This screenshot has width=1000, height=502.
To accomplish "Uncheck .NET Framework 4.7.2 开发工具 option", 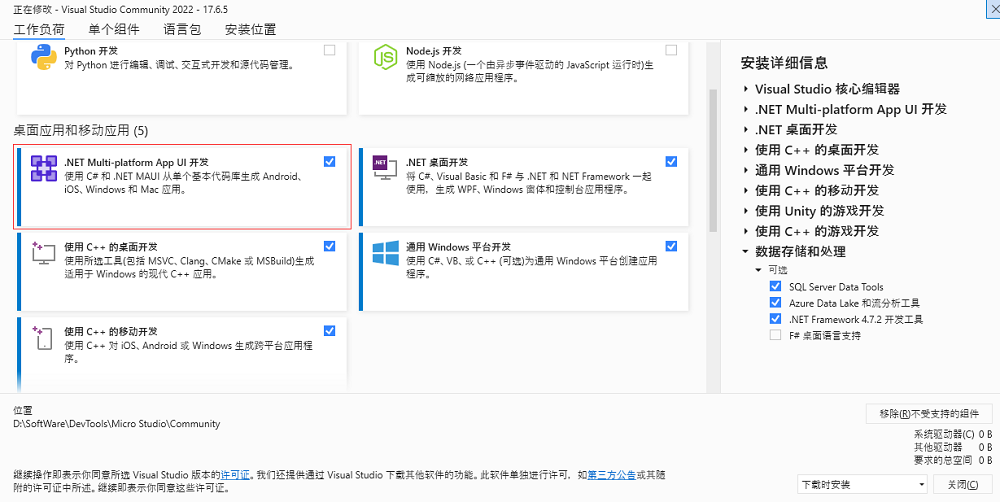I will (776, 318).
